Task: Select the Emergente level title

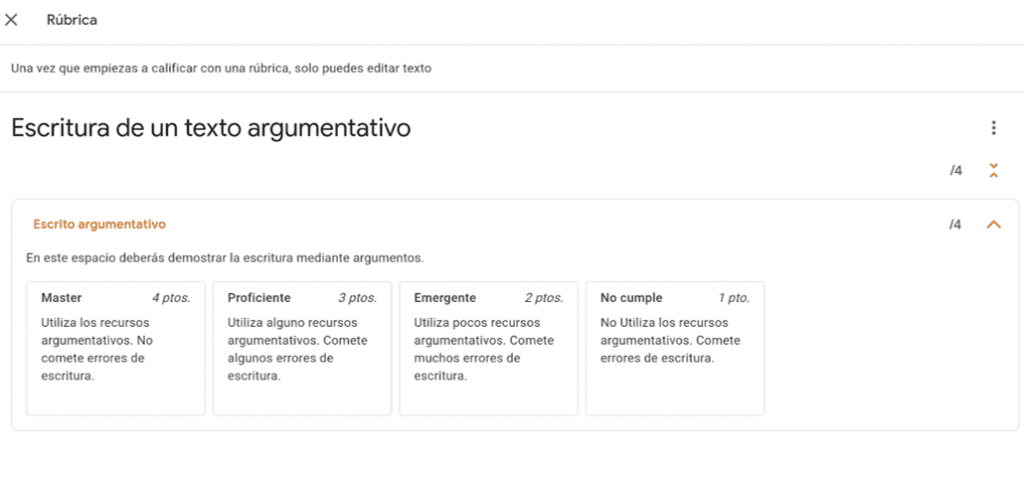Action: (x=444, y=298)
